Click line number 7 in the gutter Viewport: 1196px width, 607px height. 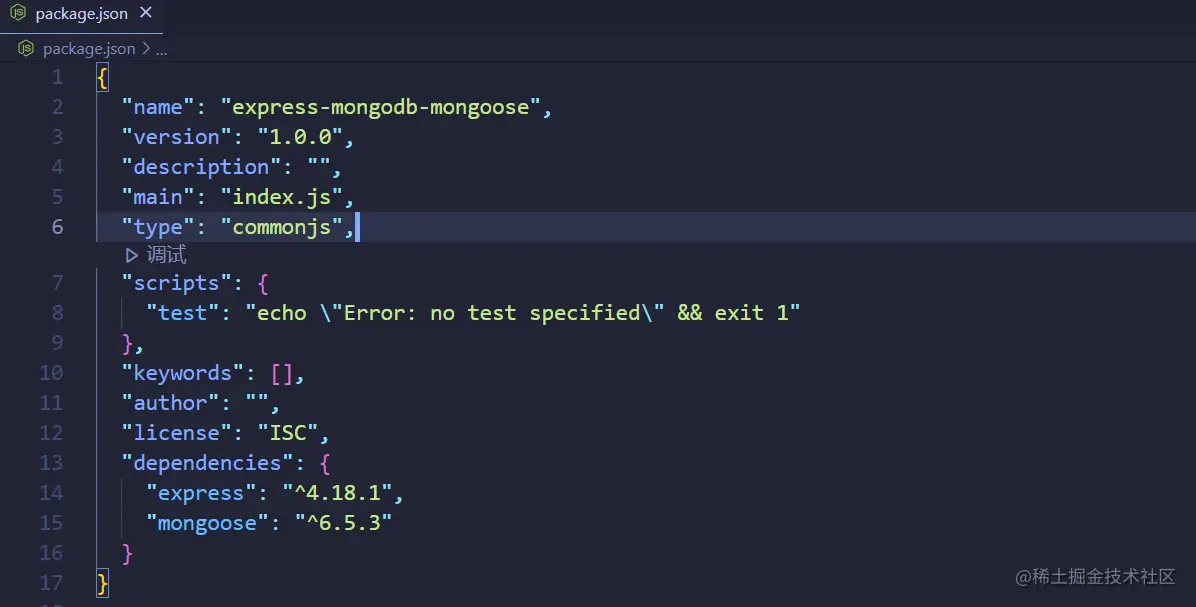[x=57, y=283]
